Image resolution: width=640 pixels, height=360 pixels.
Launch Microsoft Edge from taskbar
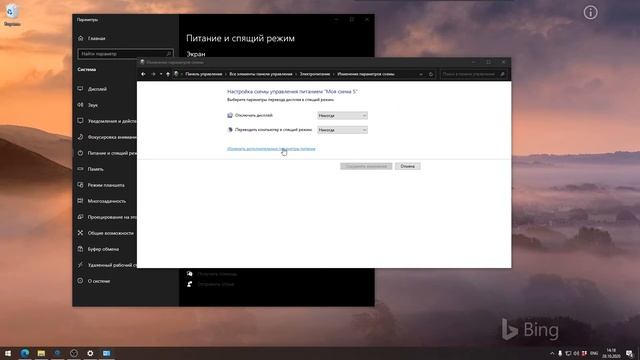coord(24,353)
